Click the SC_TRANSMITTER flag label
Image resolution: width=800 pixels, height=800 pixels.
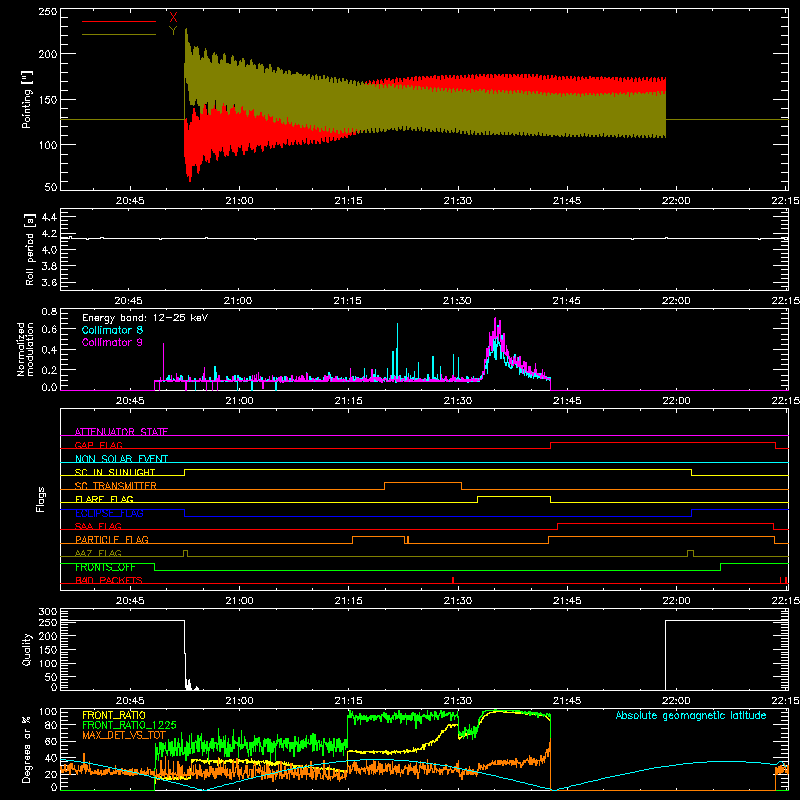[115, 485]
